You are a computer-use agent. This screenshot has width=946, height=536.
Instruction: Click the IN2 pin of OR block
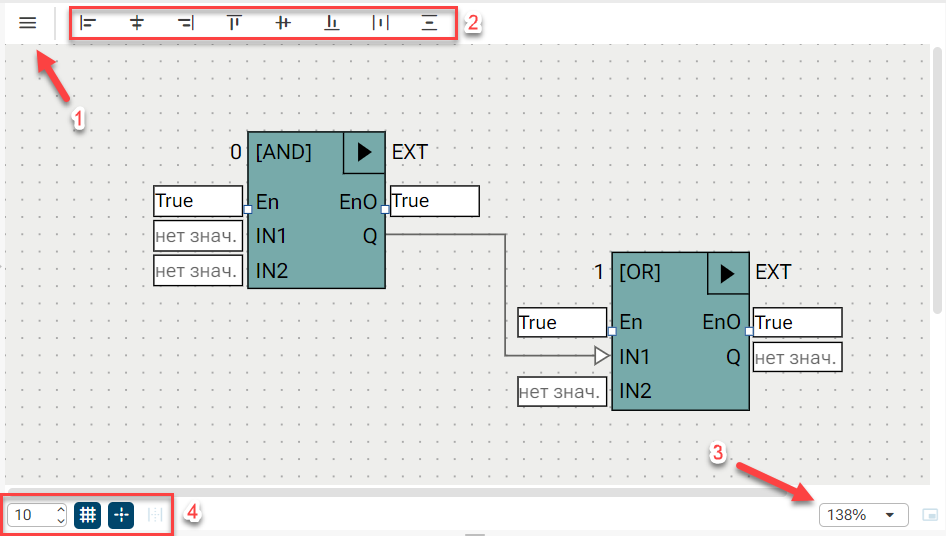pyautogui.click(x=635, y=391)
